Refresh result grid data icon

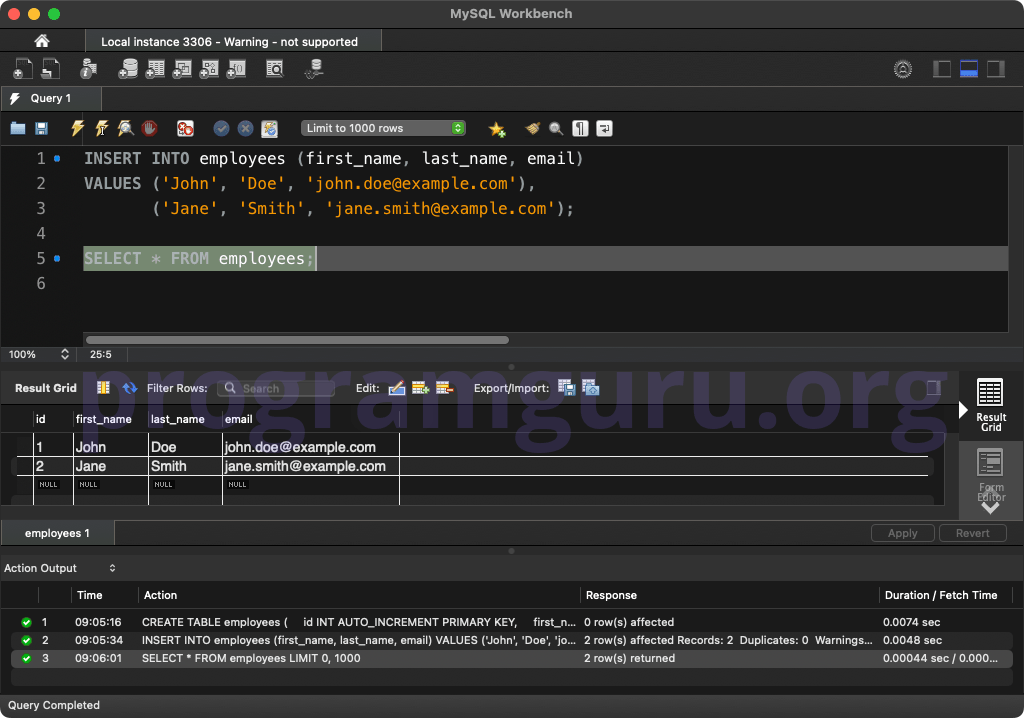130,387
